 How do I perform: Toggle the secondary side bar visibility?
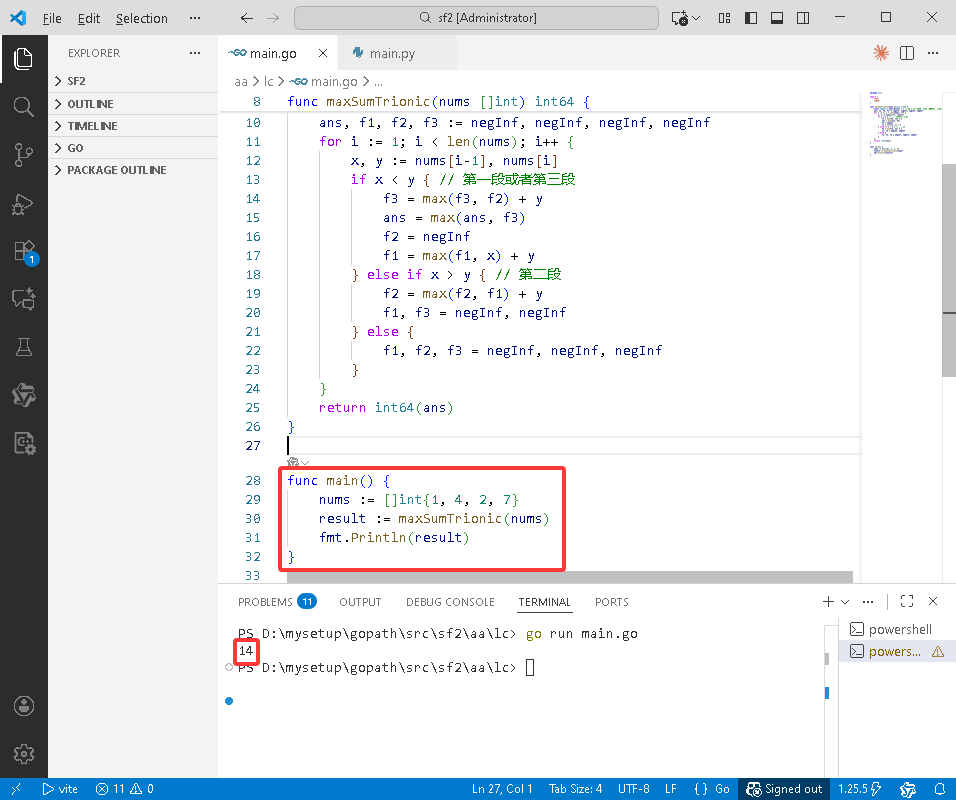803,18
